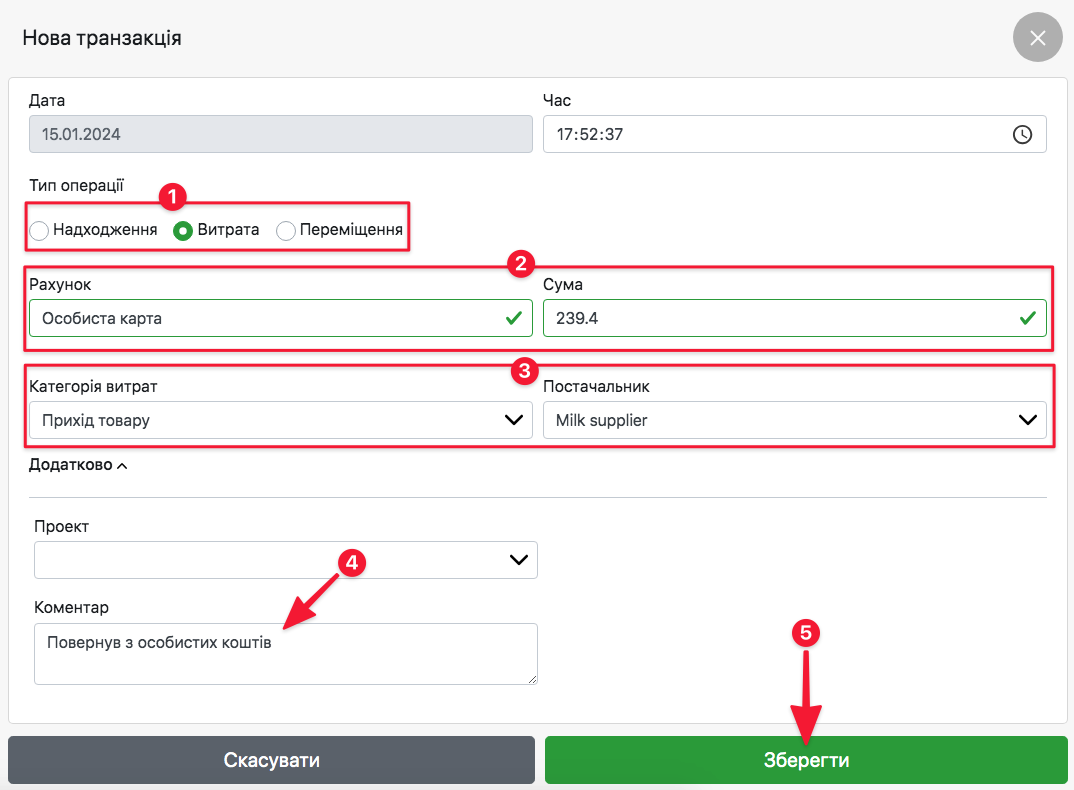The width and height of the screenshot is (1074, 790).
Task: Click the green checkmark in the Рахунок field
Action: pyautogui.click(x=513, y=318)
